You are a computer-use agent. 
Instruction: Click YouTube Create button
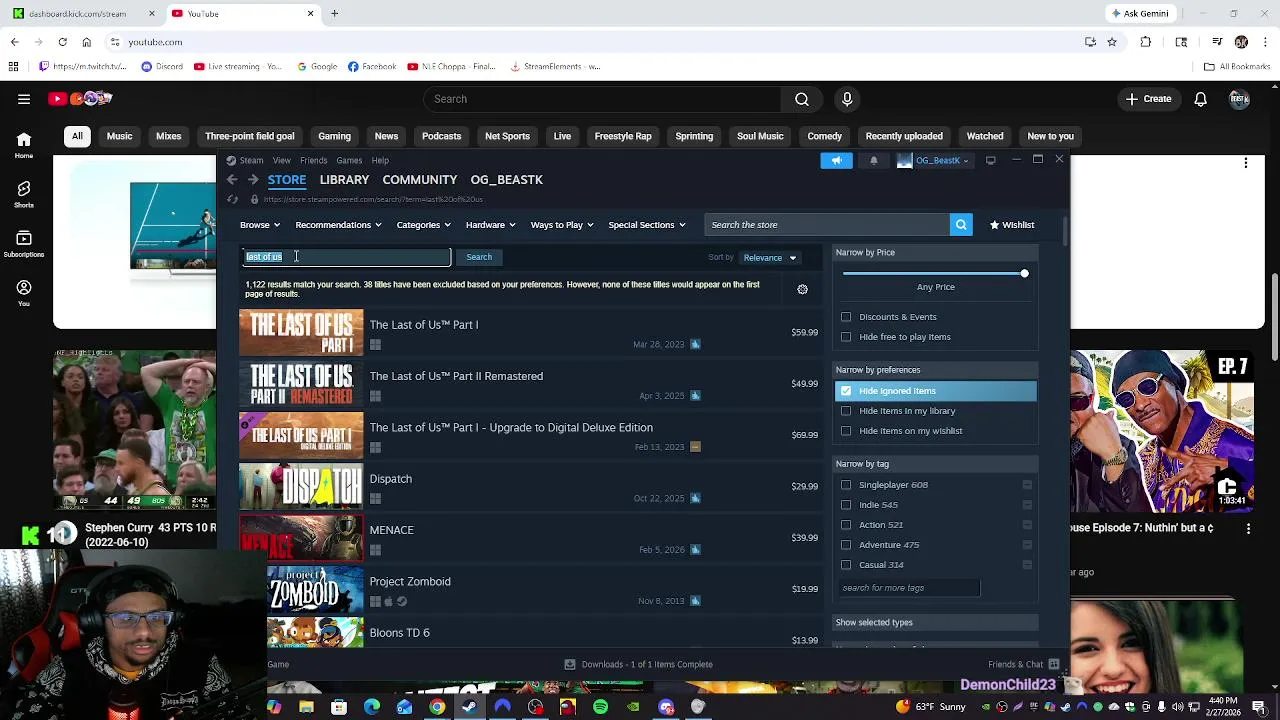point(1148,99)
